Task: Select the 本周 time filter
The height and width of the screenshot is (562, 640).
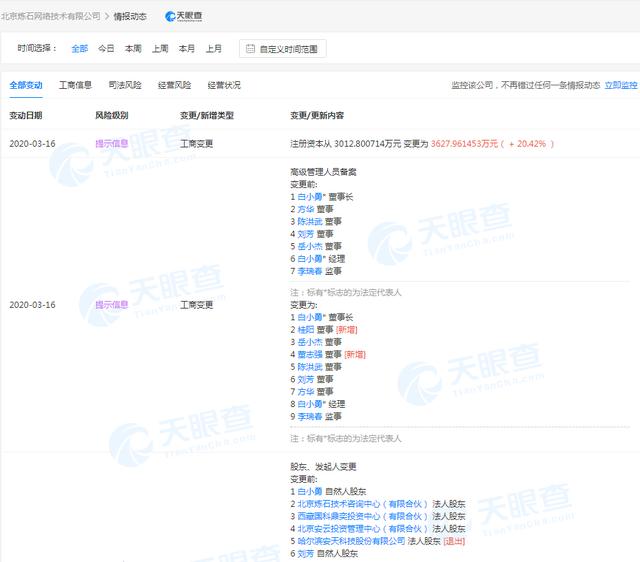Action: coord(133,49)
